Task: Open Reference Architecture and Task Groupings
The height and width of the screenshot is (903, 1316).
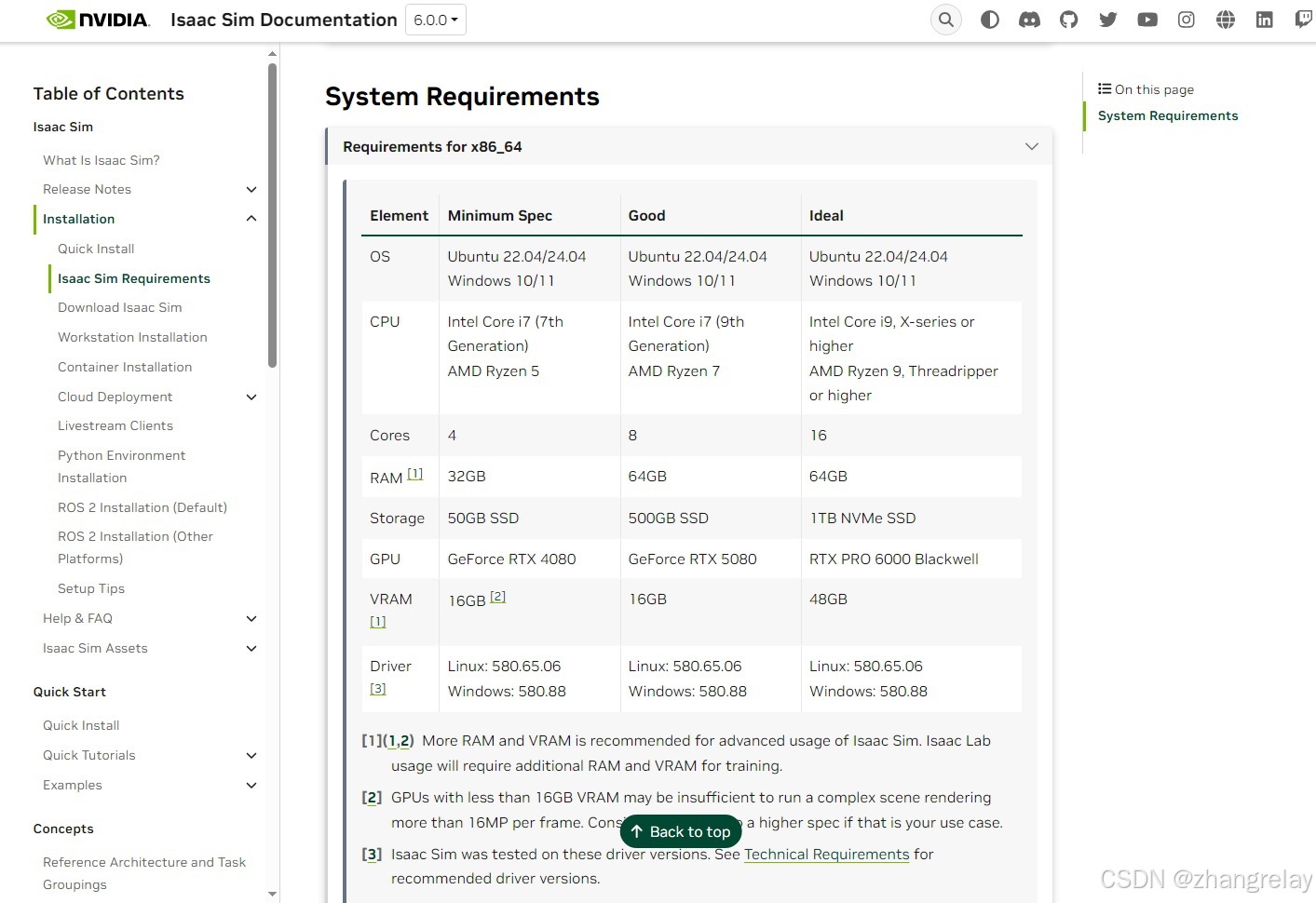Action: (x=144, y=873)
